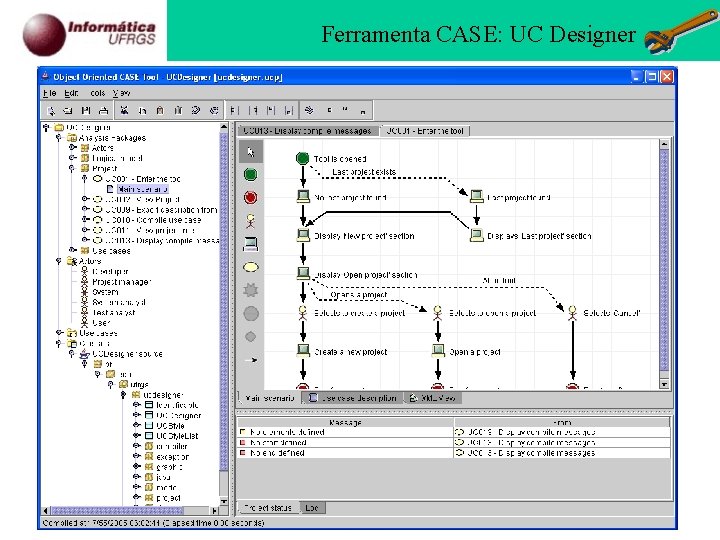Image resolution: width=720 pixels, height=540 pixels.
Task: Collapse the UC Designer root node
Action: click(46, 127)
